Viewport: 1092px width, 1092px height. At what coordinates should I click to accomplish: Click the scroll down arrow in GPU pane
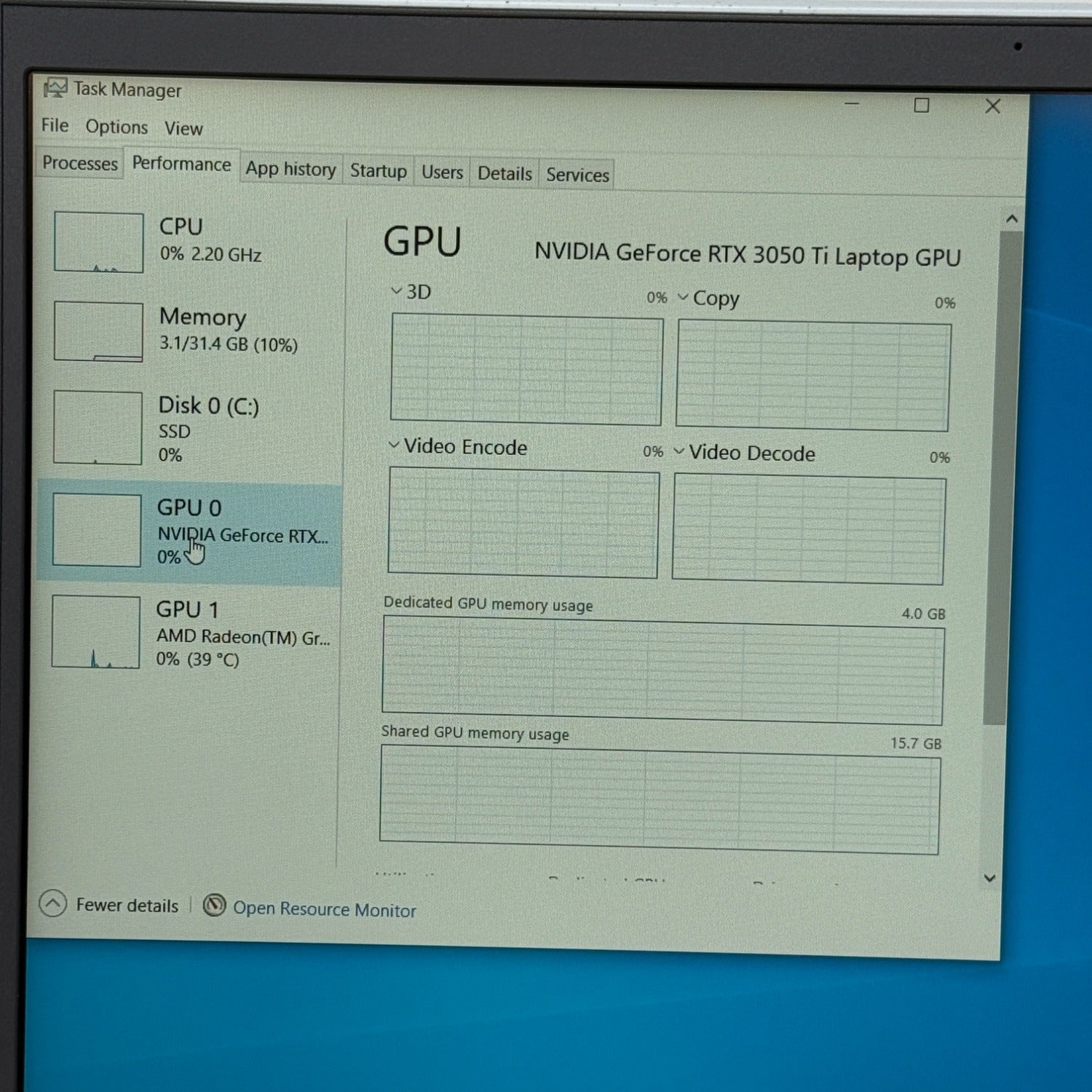tap(989, 878)
